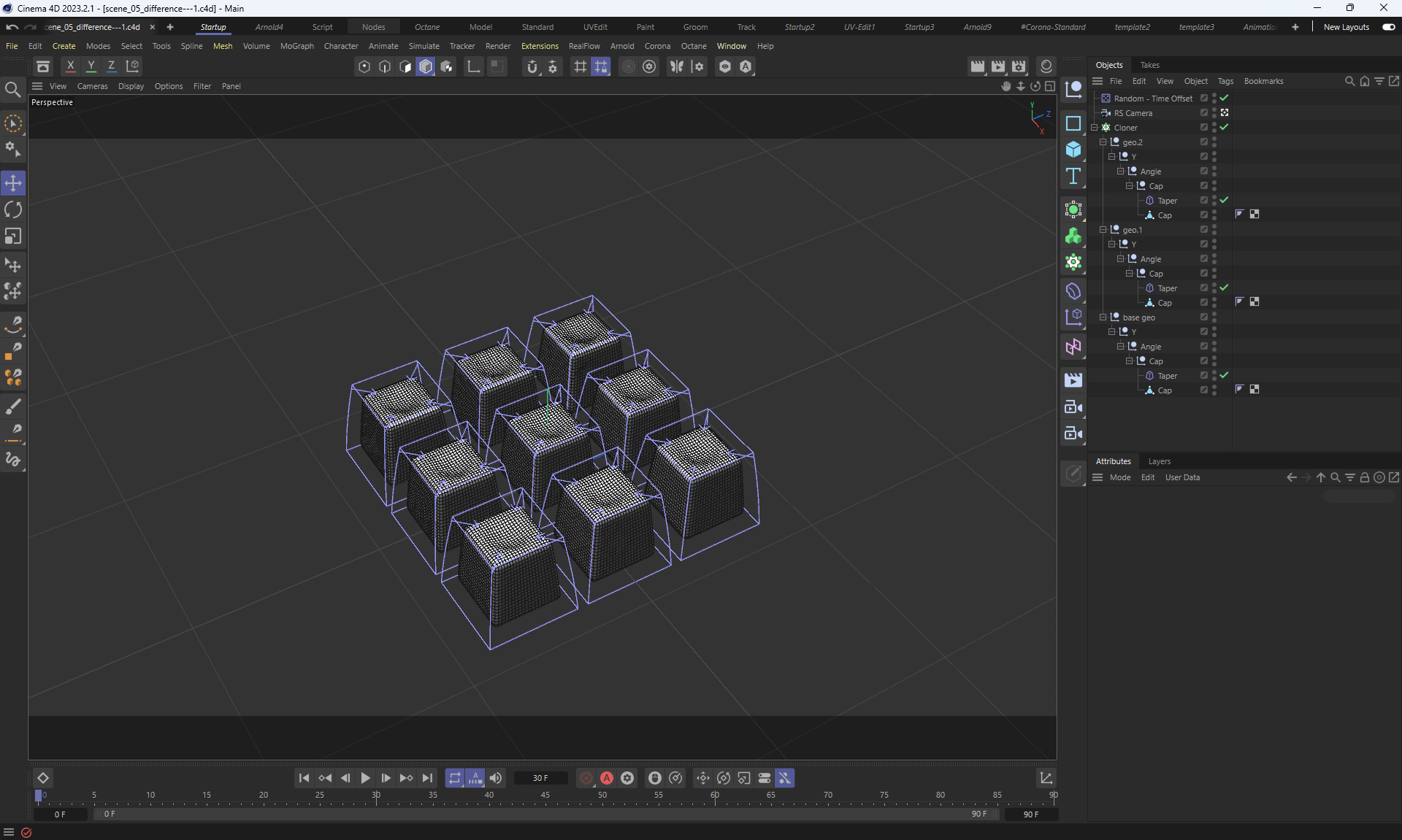This screenshot has height=840, width=1402.
Task: Select the Move tool in left toolbar
Action: pos(13,183)
